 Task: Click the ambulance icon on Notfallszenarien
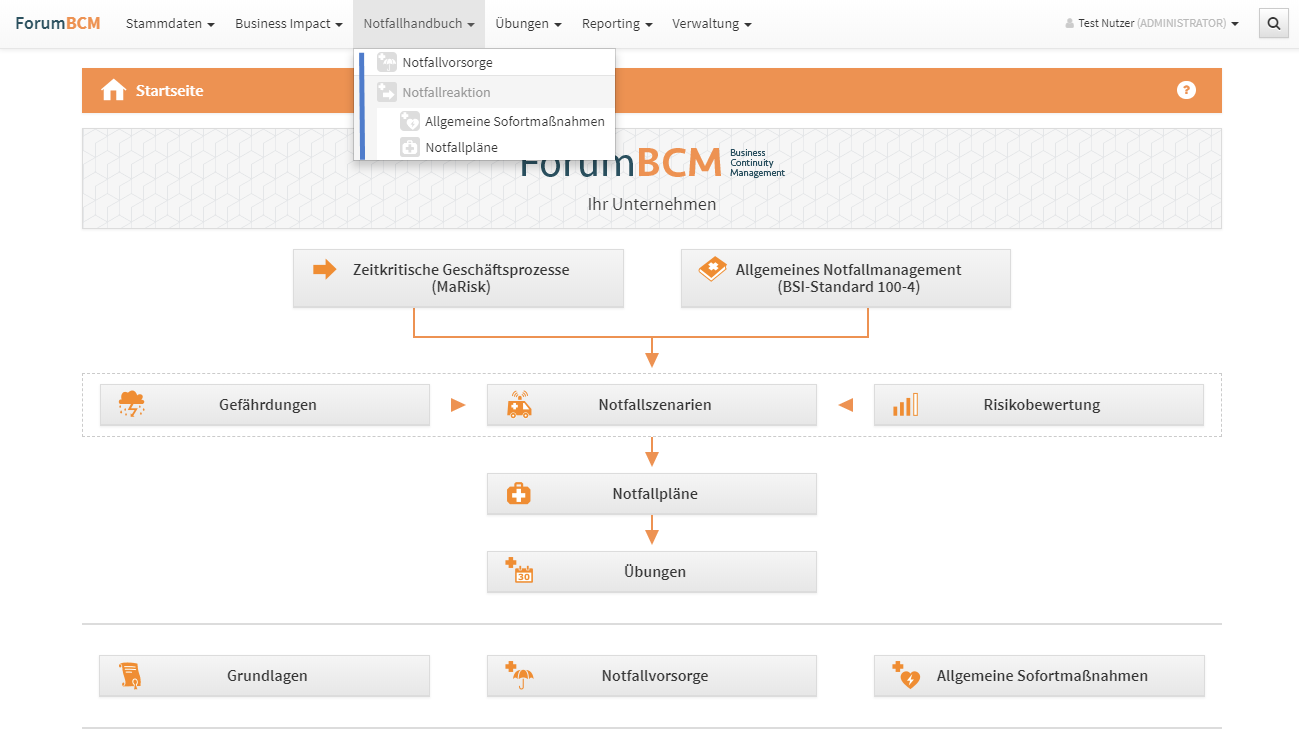pos(519,405)
